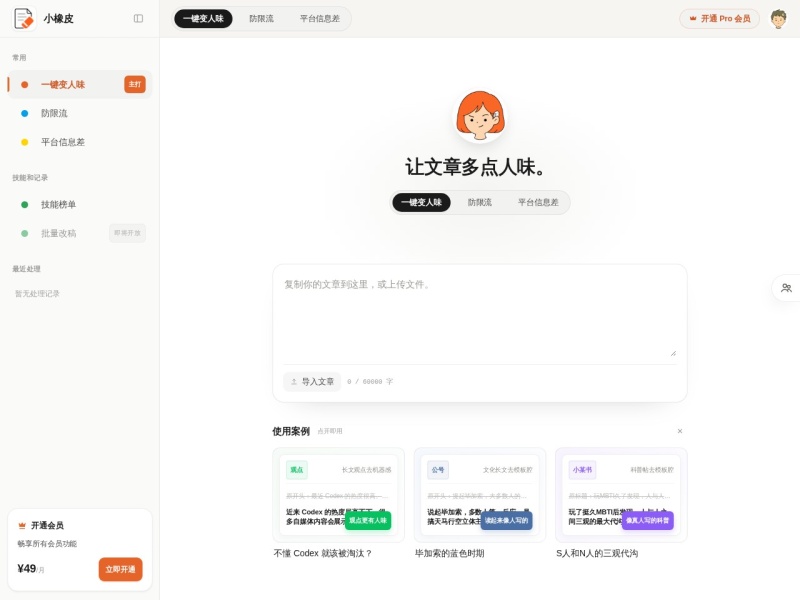Click the 长文观点去机器感 caption
The width and height of the screenshot is (800, 600).
click(366, 470)
